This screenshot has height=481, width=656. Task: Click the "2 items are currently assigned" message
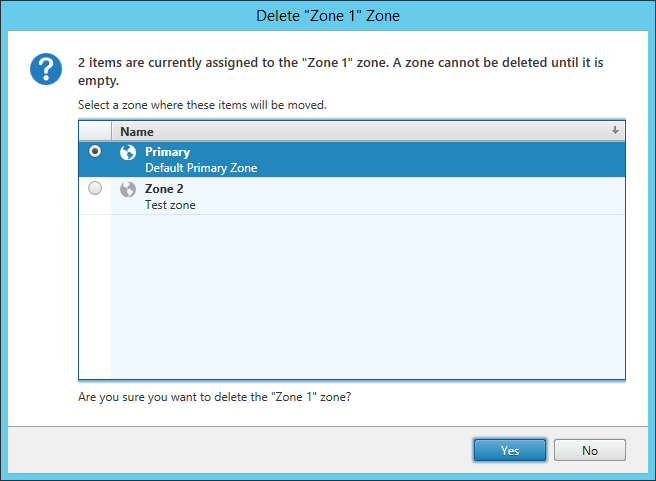(x=341, y=71)
